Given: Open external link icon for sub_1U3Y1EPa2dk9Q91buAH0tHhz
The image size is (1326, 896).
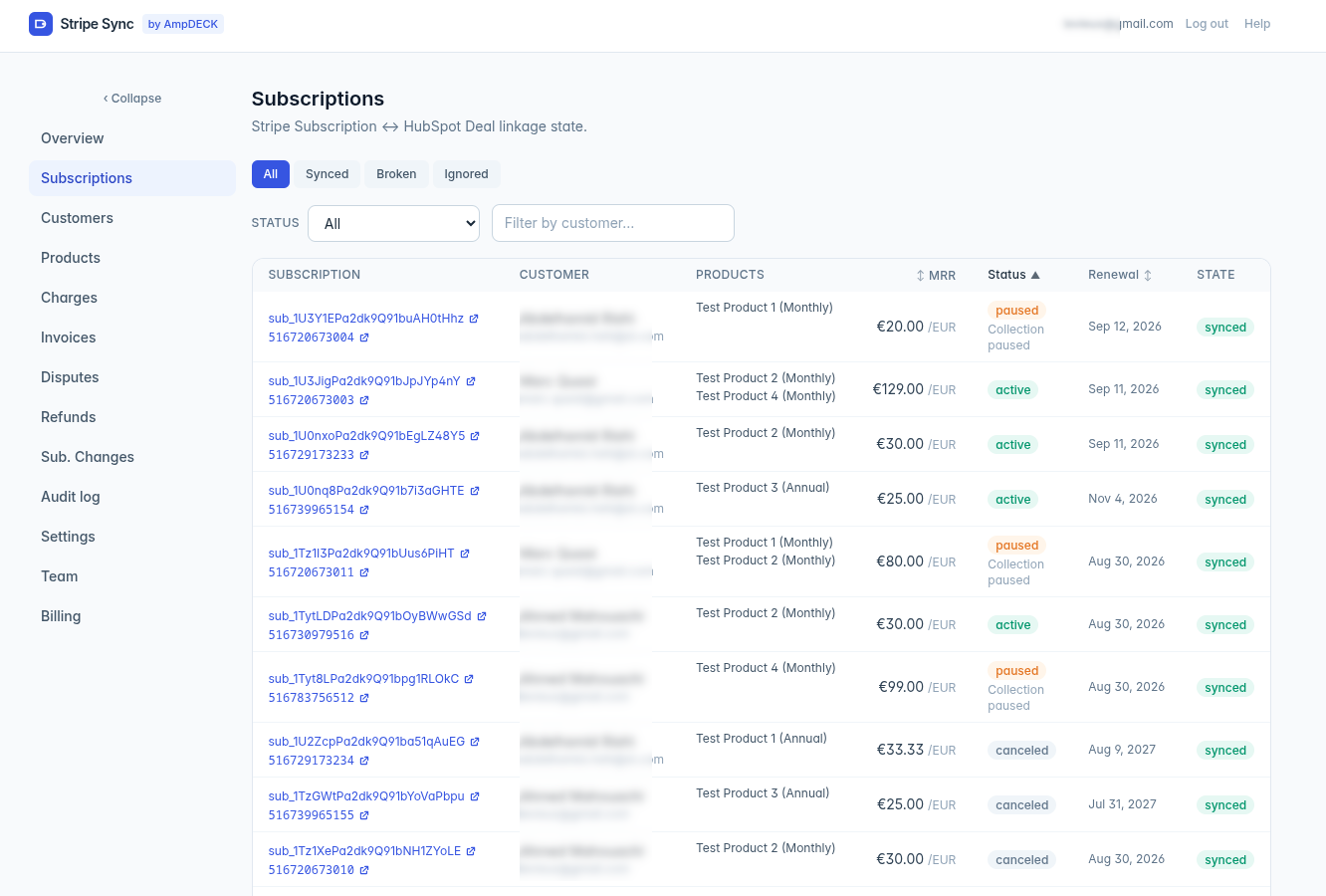Looking at the screenshot, I should [x=474, y=319].
